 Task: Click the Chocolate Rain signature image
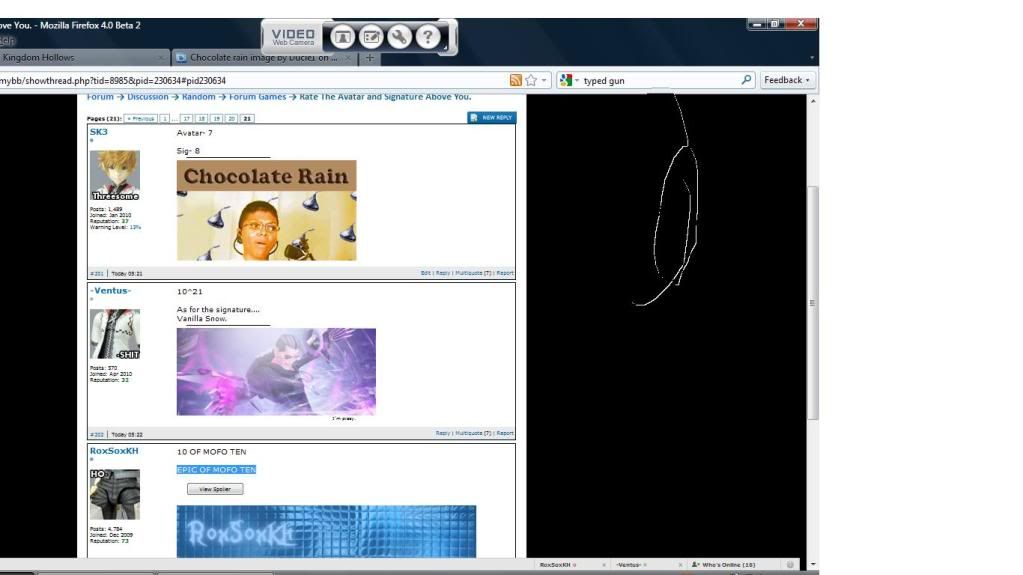click(266, 210)
